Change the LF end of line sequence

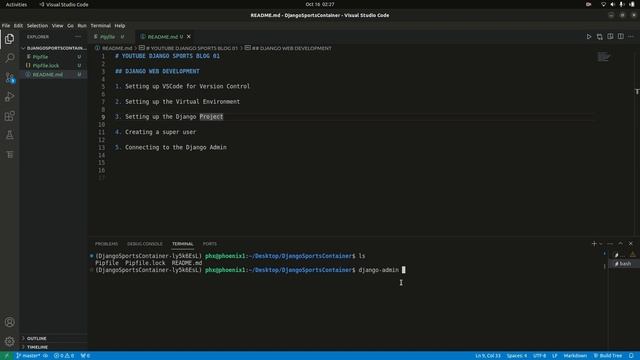555,356
